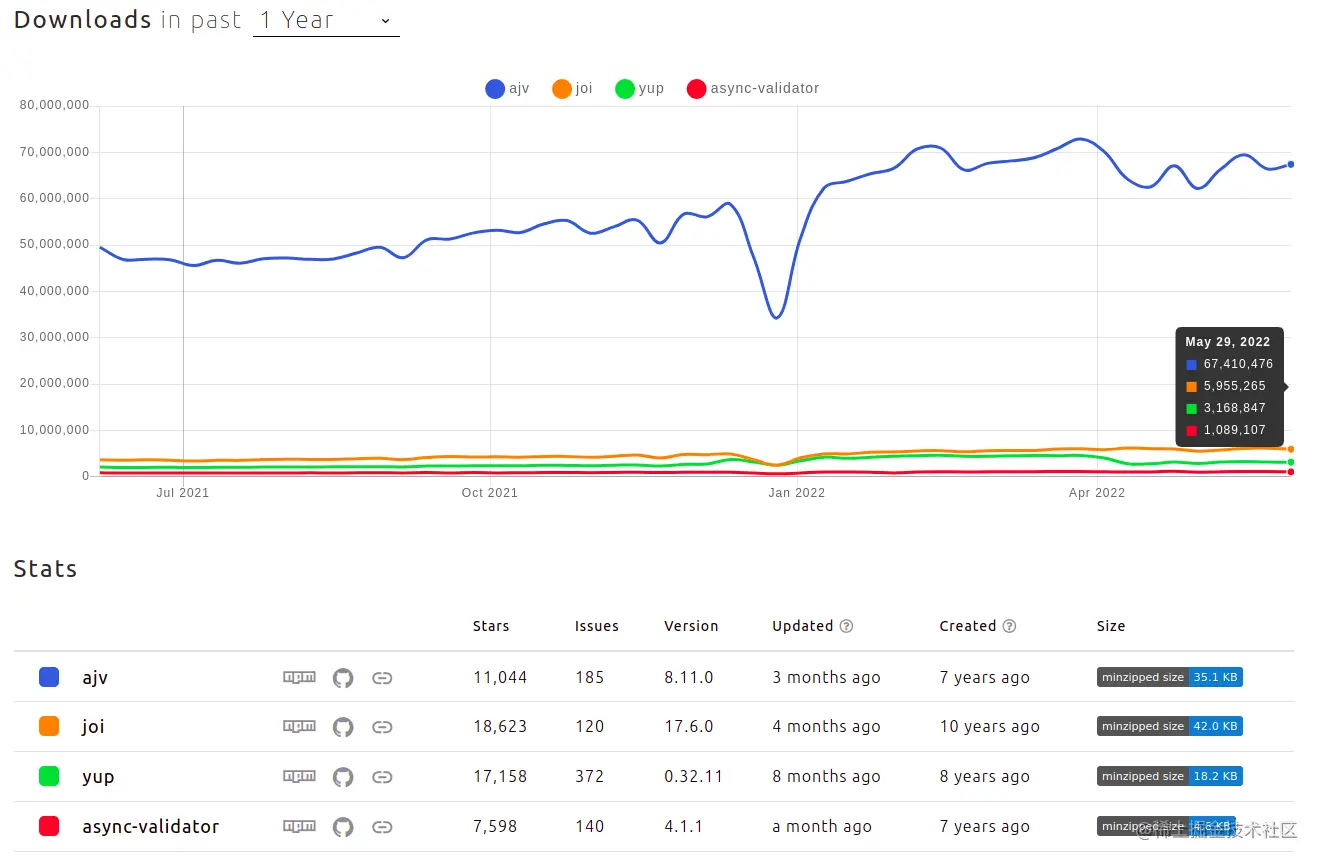Click ajv version 8.11.0

click(689, 677)
